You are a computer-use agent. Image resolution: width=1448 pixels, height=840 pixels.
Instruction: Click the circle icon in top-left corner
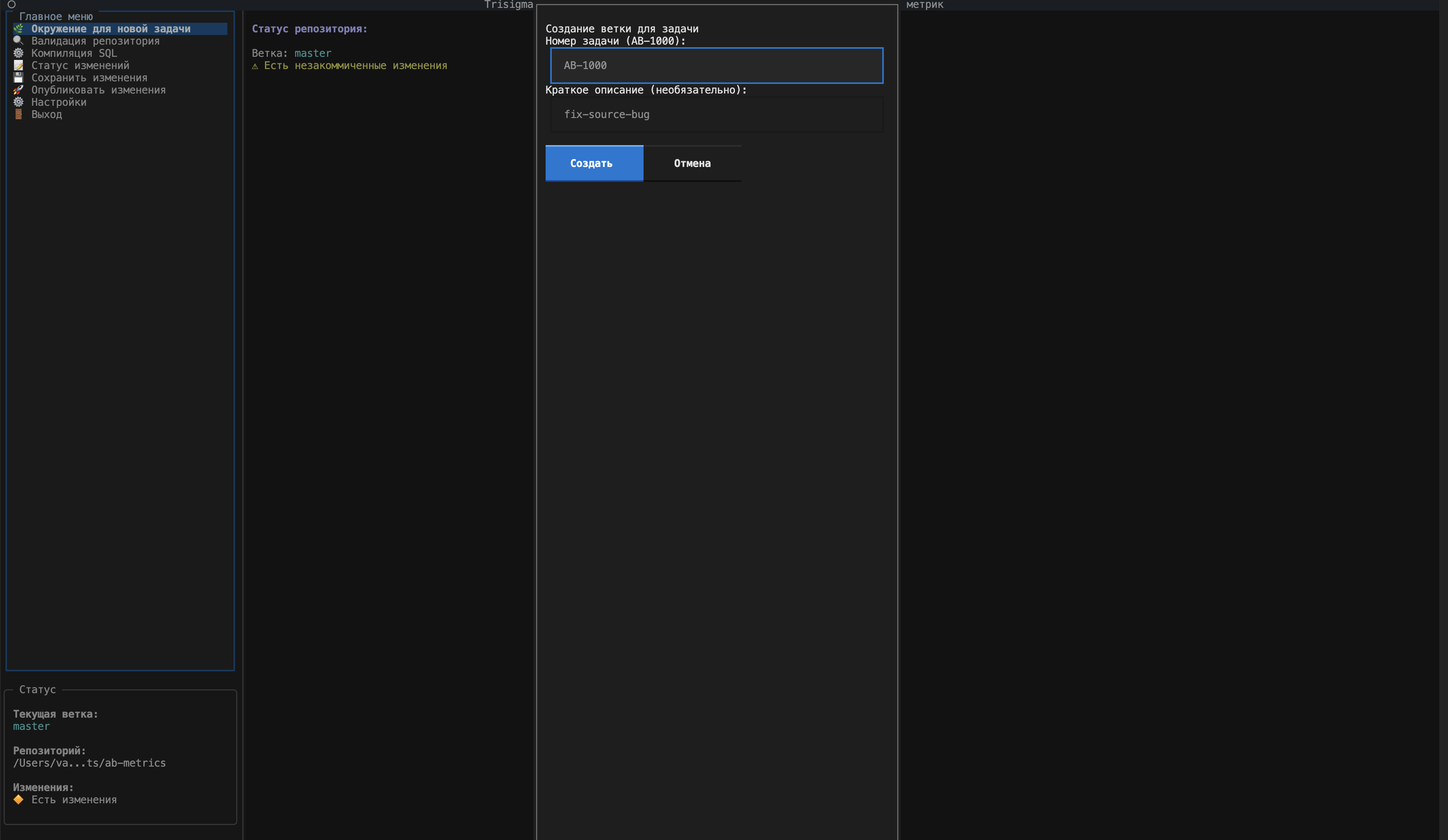pyautogui.click(x=11, y=5)
